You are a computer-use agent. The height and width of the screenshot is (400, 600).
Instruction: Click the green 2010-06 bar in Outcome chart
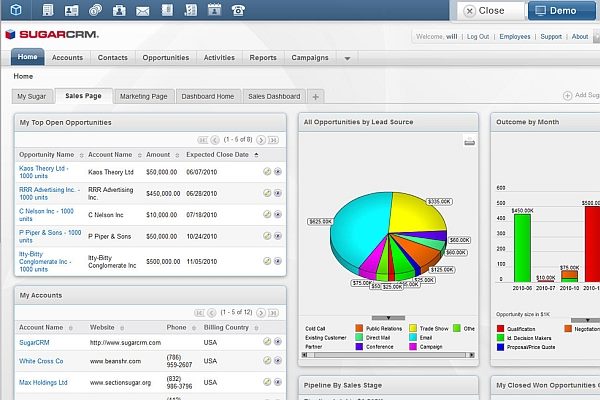[522, 248]
